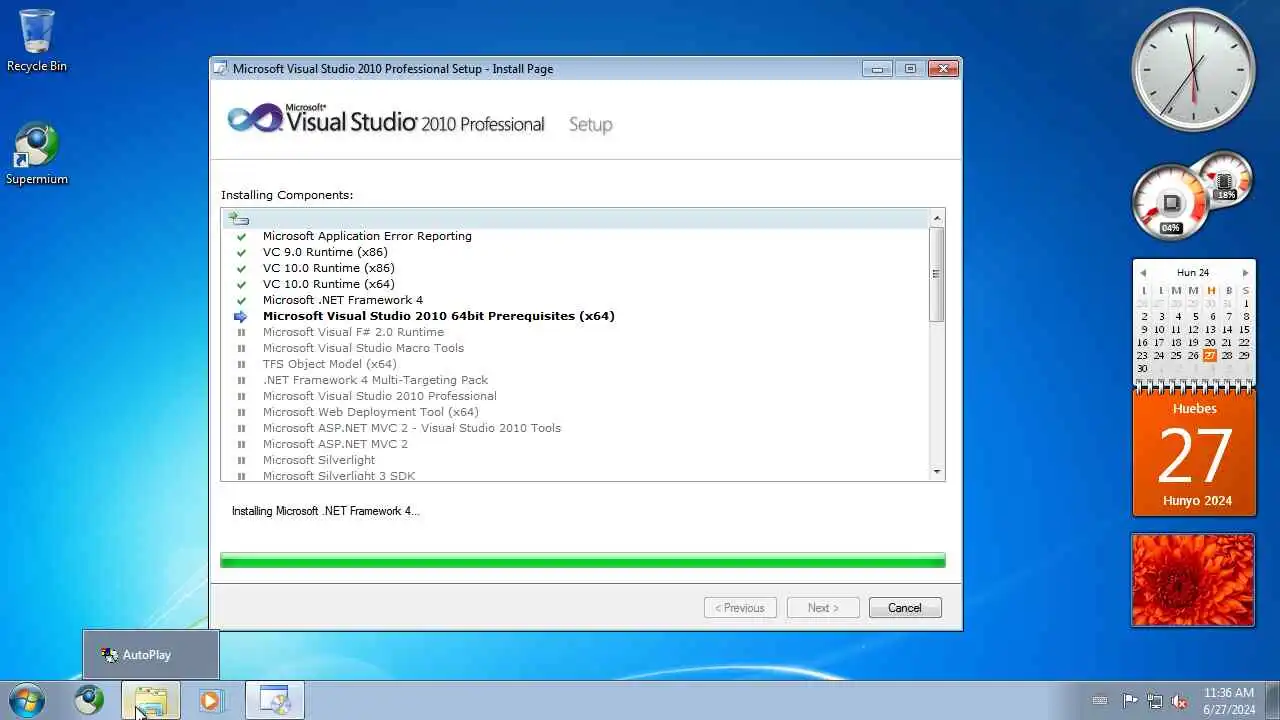Click the muted volume tray icon
The image size is (1280, 720).
point(1180,701)
